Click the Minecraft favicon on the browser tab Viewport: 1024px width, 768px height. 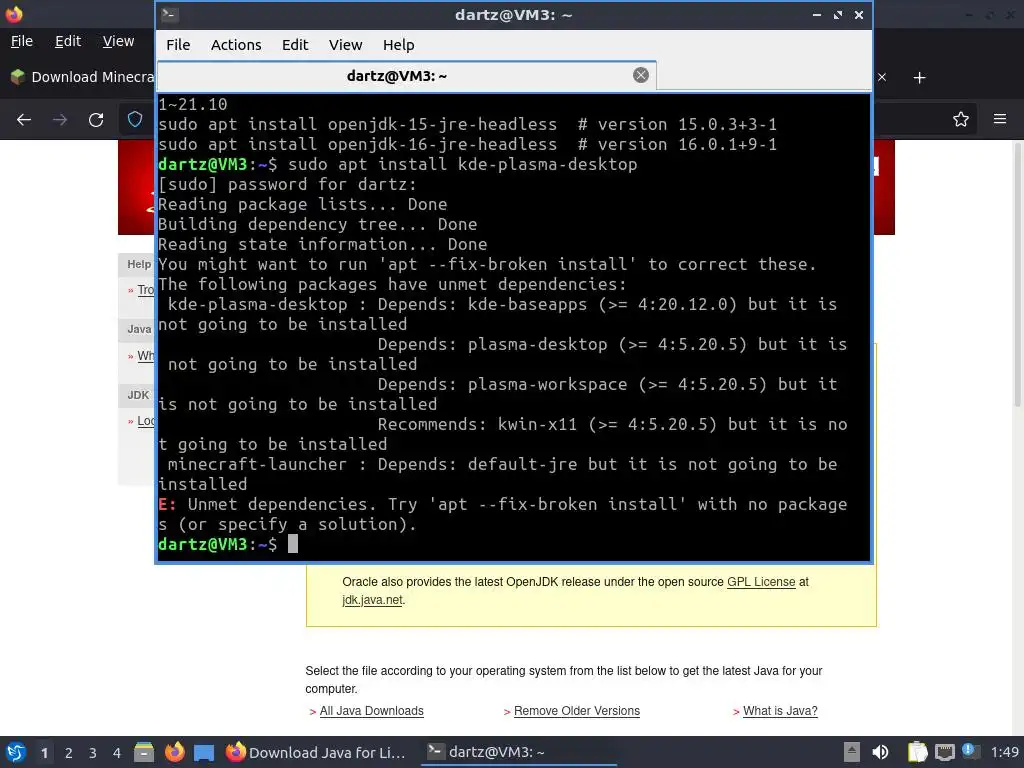[18, 77]
